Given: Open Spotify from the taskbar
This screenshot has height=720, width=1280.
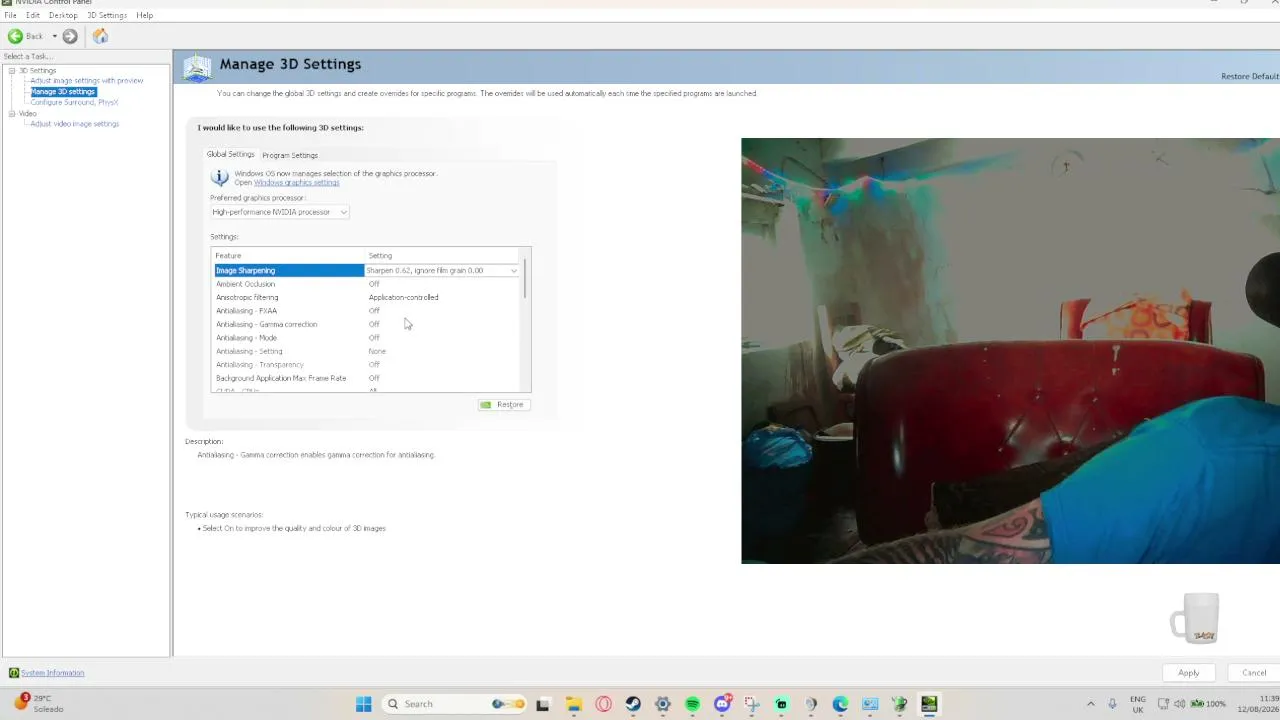Looking at the screenshot, I should pyautogui.click(x=692, y=704).
